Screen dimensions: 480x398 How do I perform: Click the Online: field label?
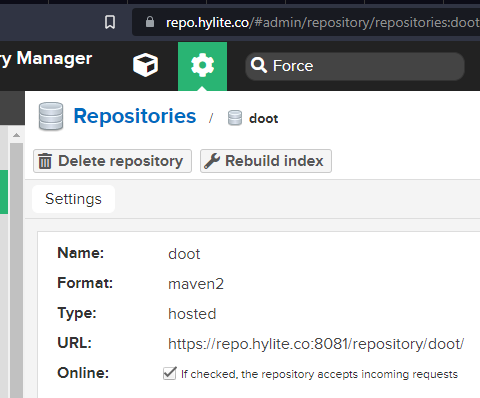point(83,373)
